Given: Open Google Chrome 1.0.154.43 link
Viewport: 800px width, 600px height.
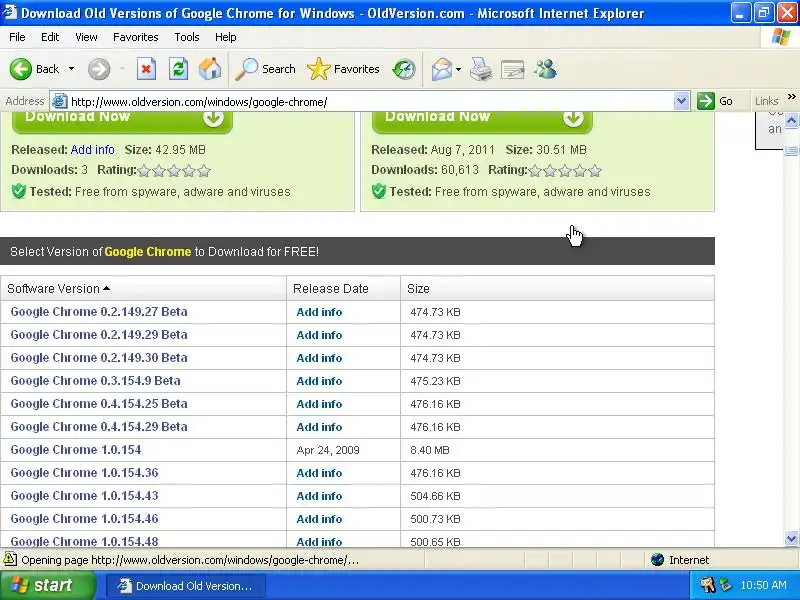Looking at the screenshot, I should 84,495.
